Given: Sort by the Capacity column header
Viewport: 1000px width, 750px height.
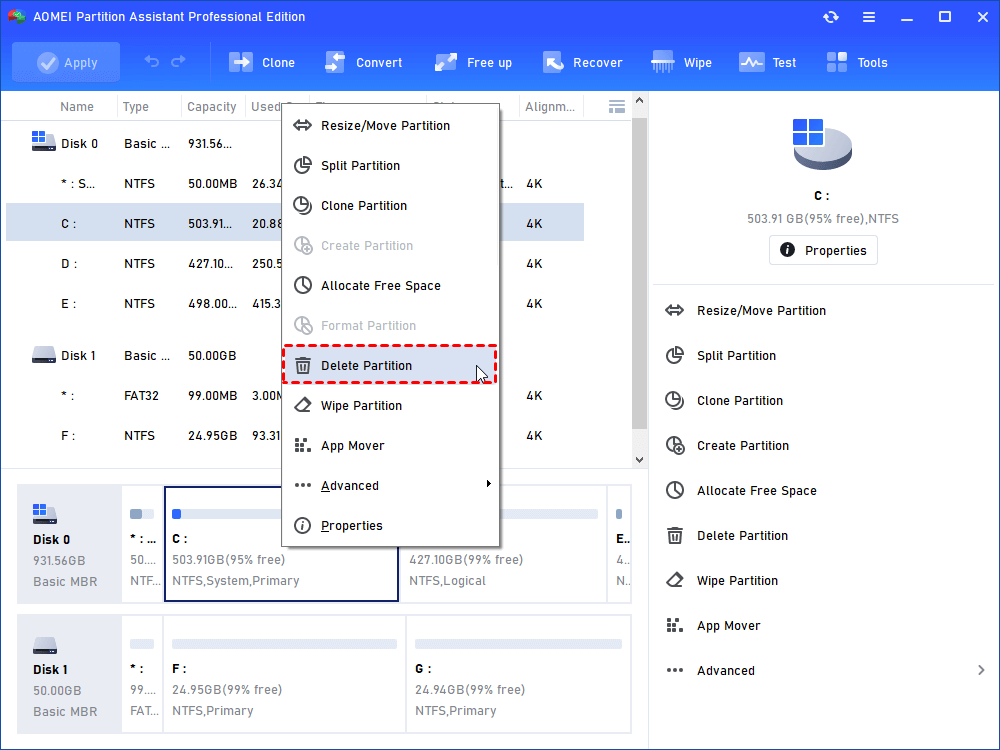Looking at the screenshot, I should (212, 107).
